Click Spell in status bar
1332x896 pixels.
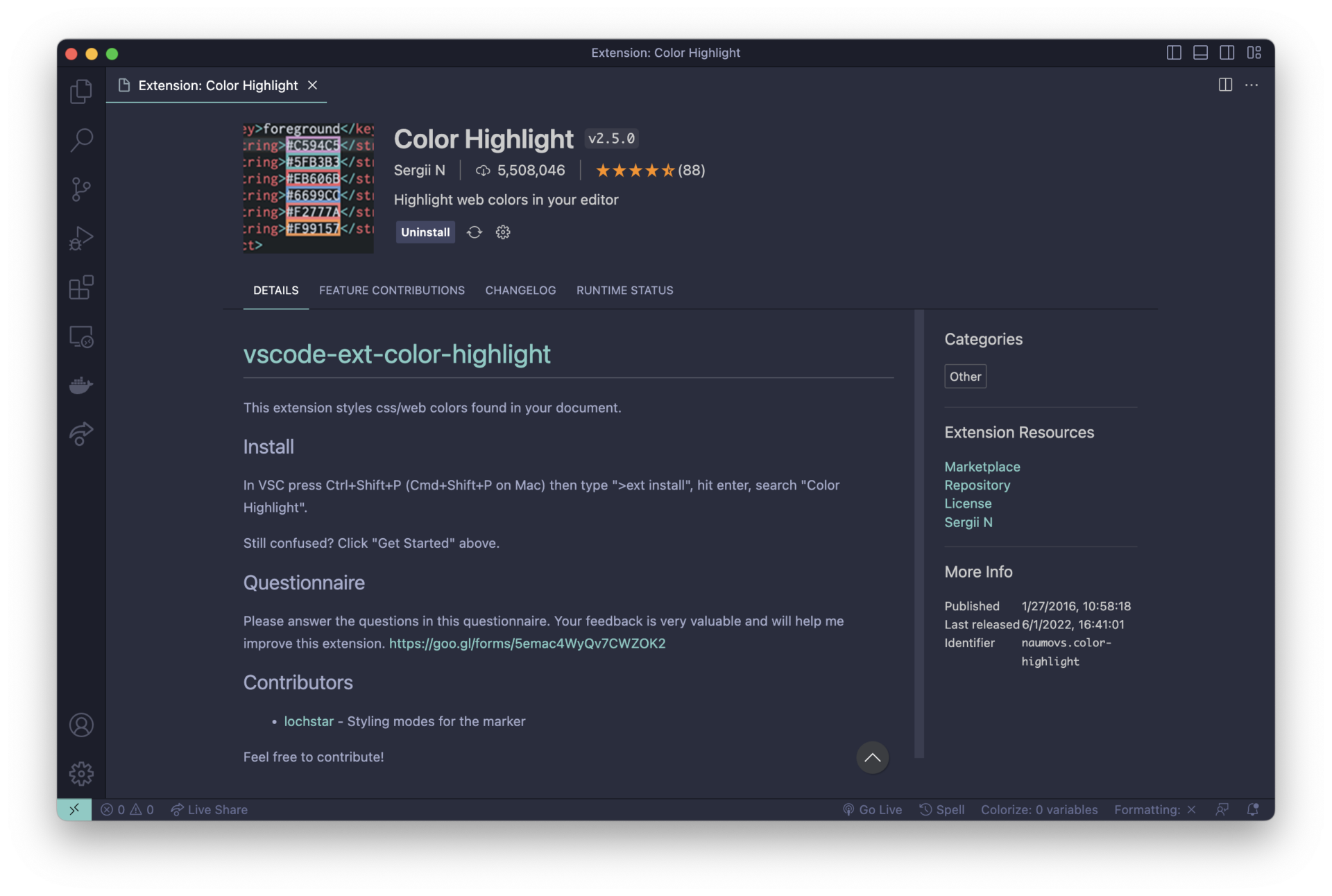pos(941,810)
